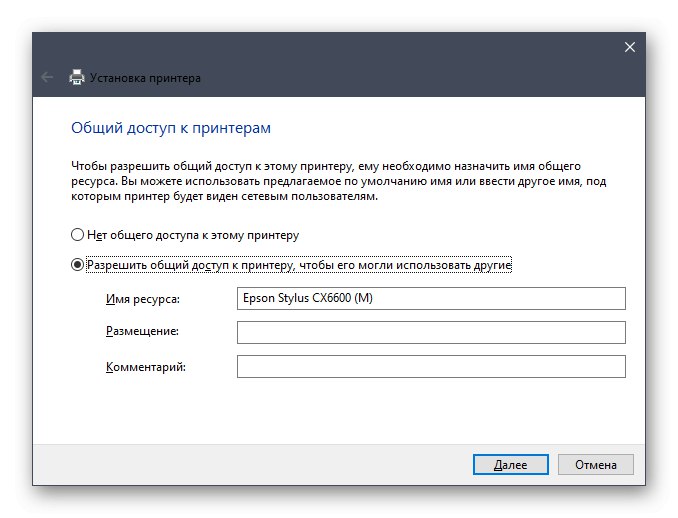
Task: Select the Нет общего доступа radio circle
Action: point(78,235)
